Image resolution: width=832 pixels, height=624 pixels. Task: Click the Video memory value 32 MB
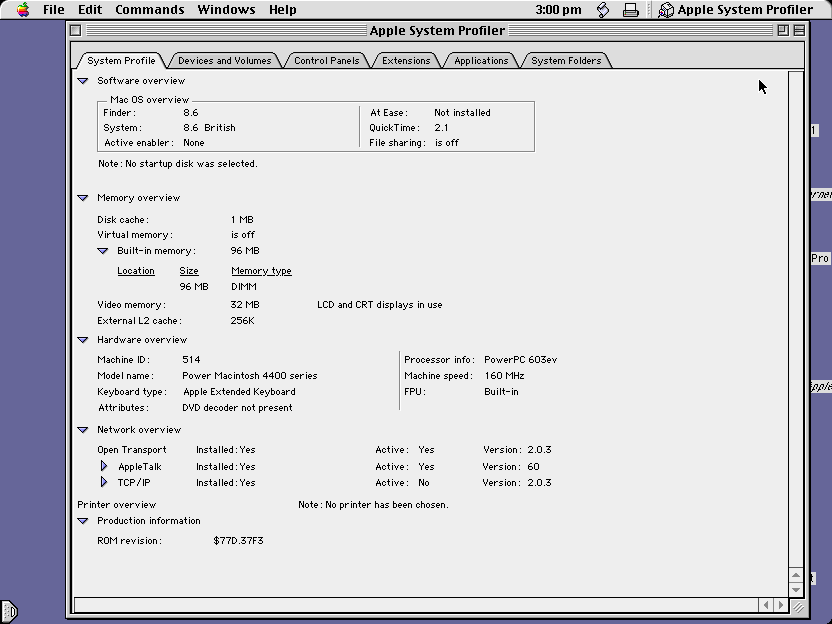pyautogui.click(x=245, y=305)
